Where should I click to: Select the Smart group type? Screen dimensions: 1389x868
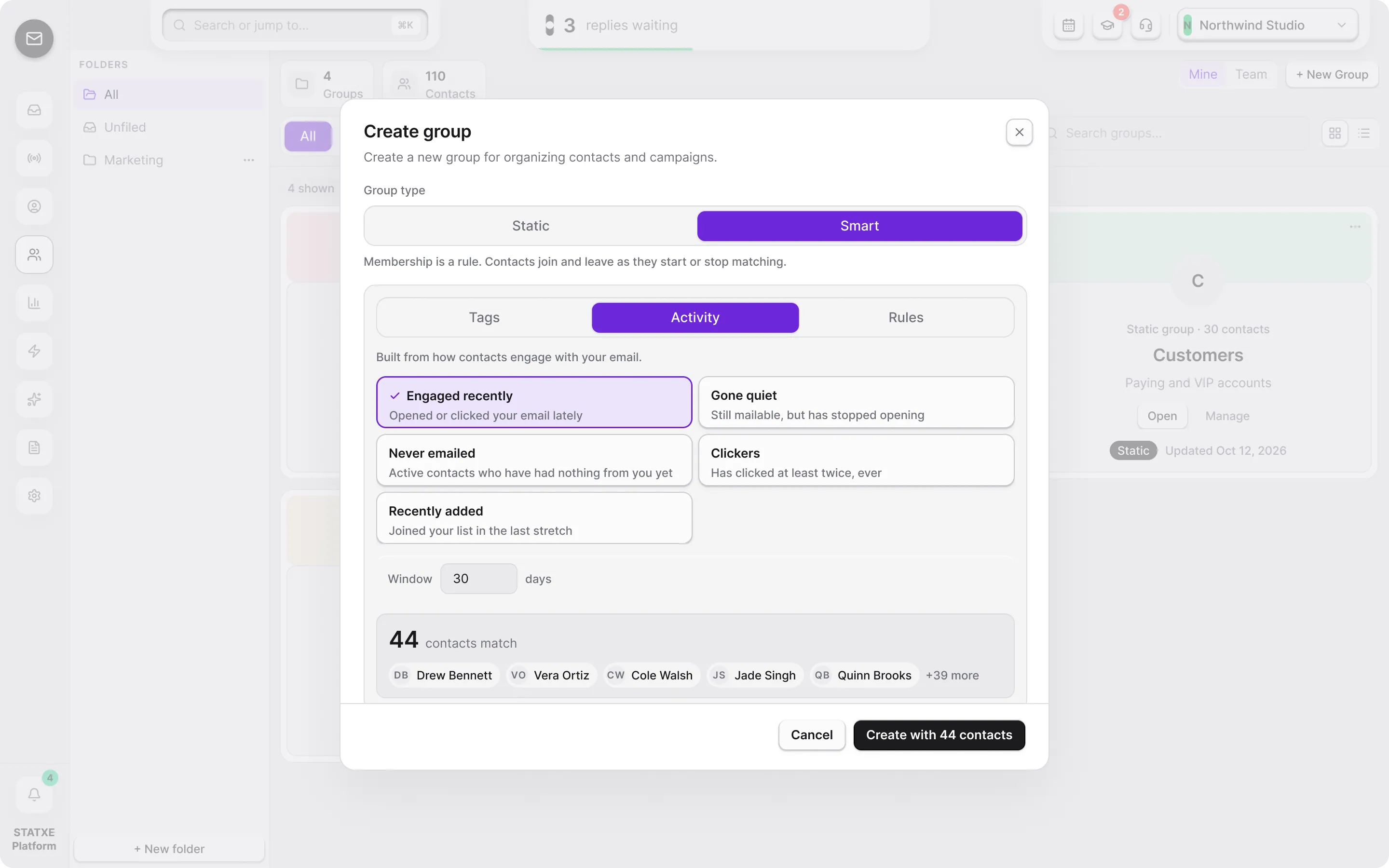[859, 226]
